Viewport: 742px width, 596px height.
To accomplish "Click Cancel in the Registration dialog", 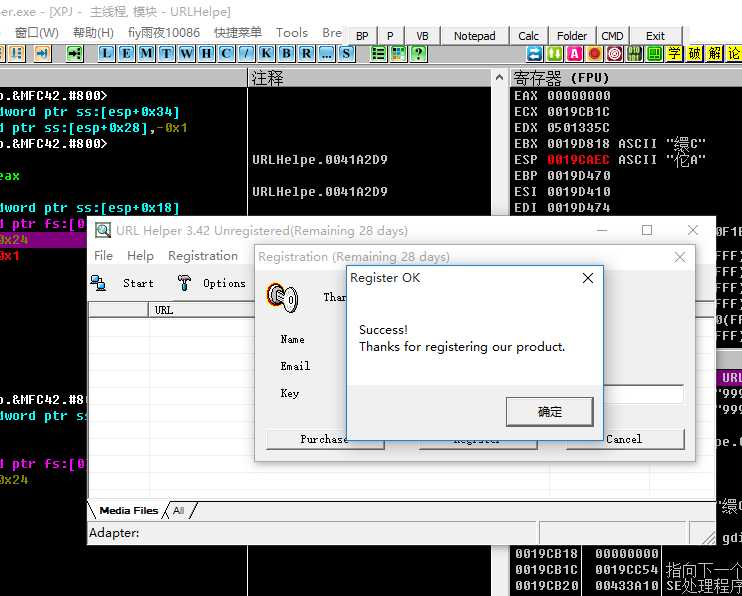I will click(625, 439).
